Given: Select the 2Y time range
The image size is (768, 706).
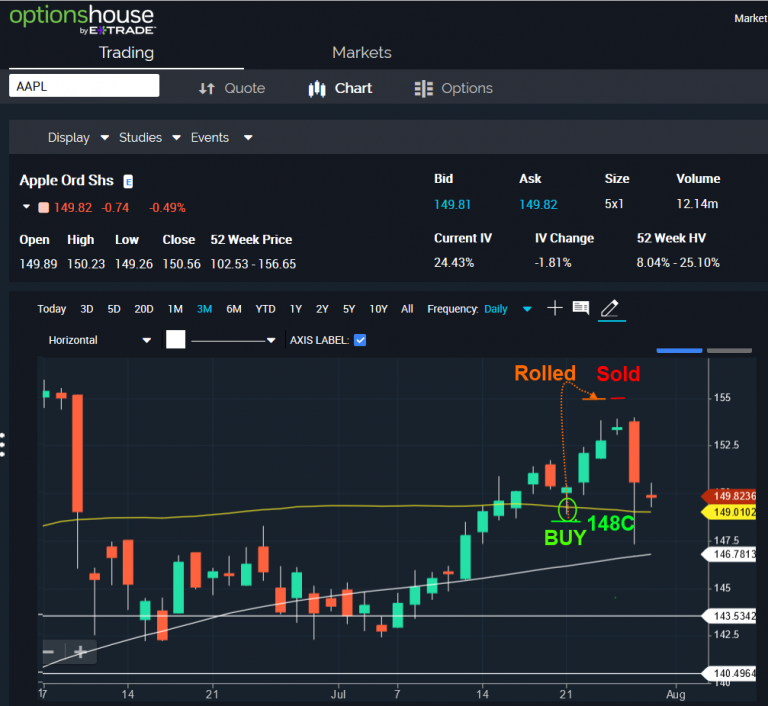Looking at the screenshot, I should tap(322, 309).
